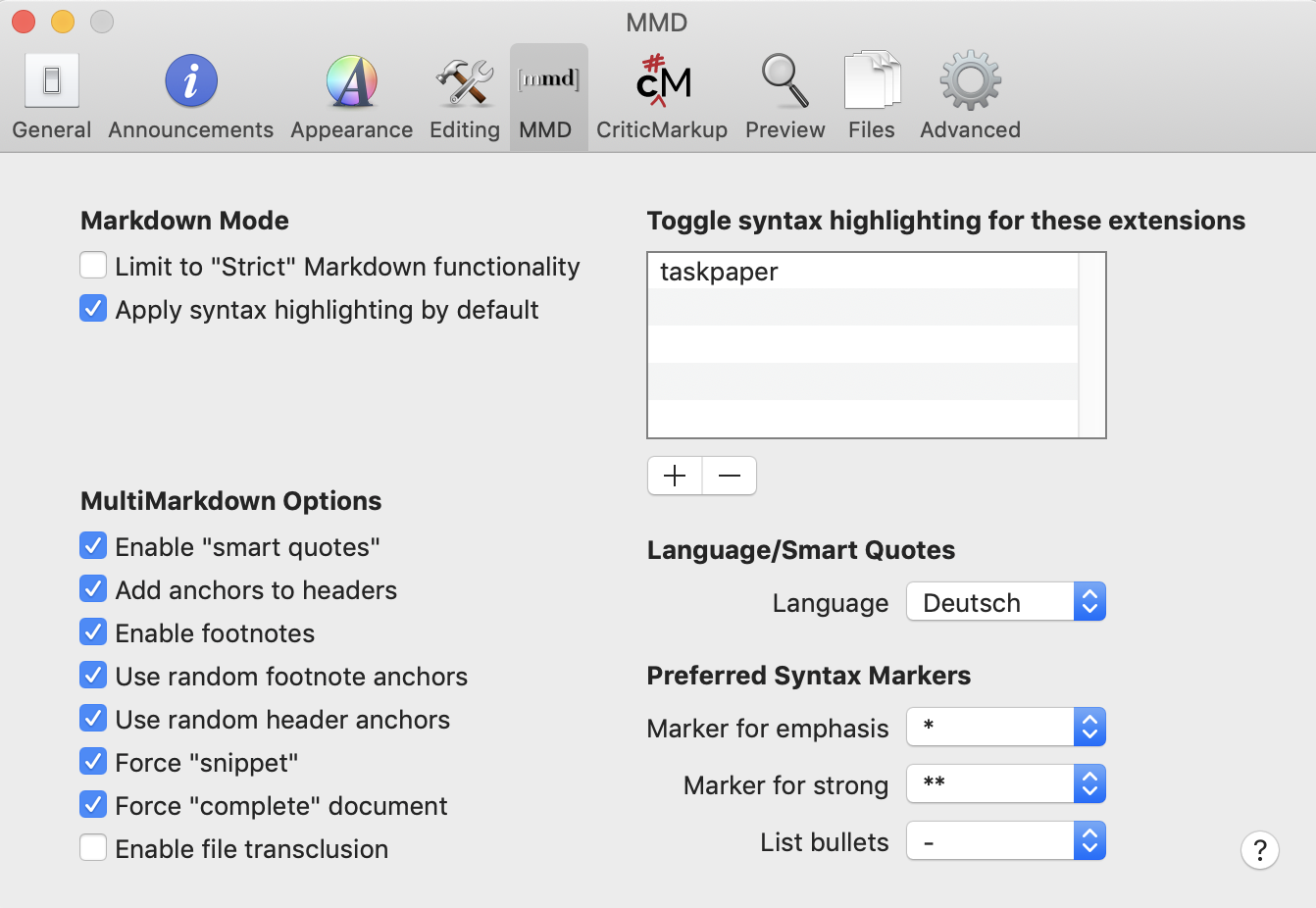Open the List bullets dropdown

coord(1006,841)
